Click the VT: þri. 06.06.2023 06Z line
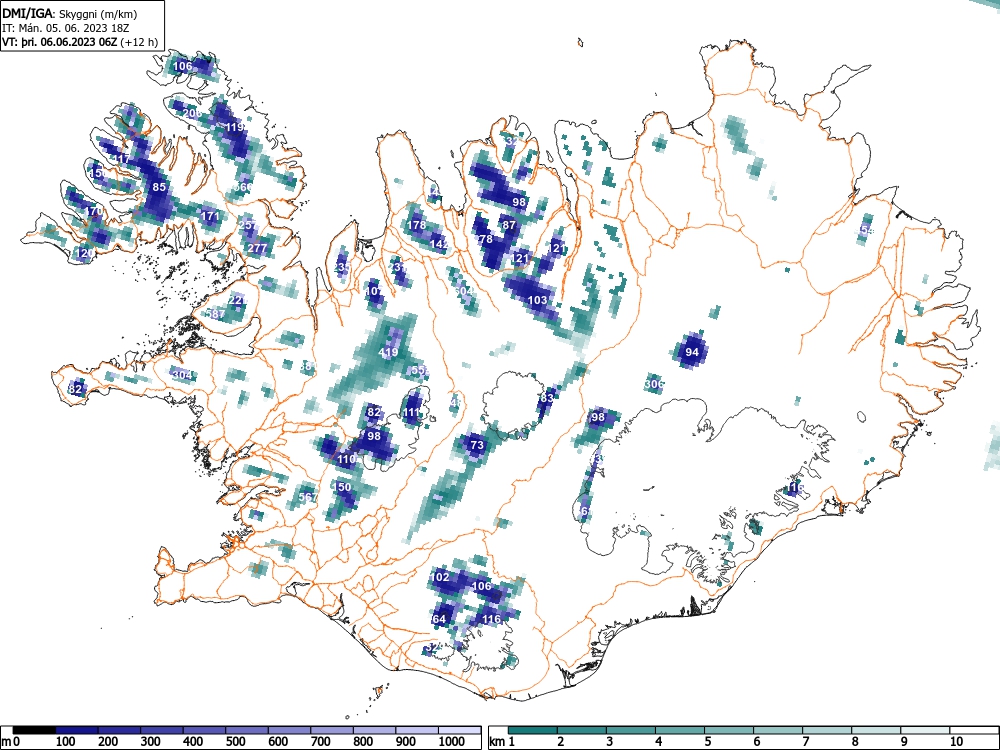The image size is (1000, 750). [80, 42]
